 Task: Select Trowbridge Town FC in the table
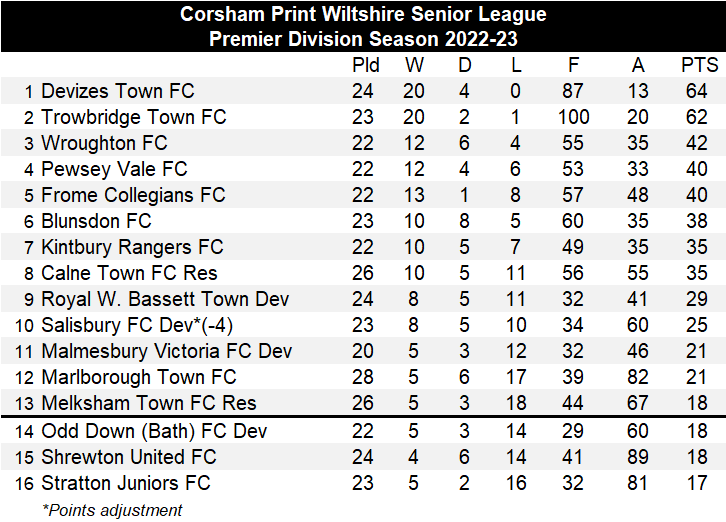tap(133, 117)
